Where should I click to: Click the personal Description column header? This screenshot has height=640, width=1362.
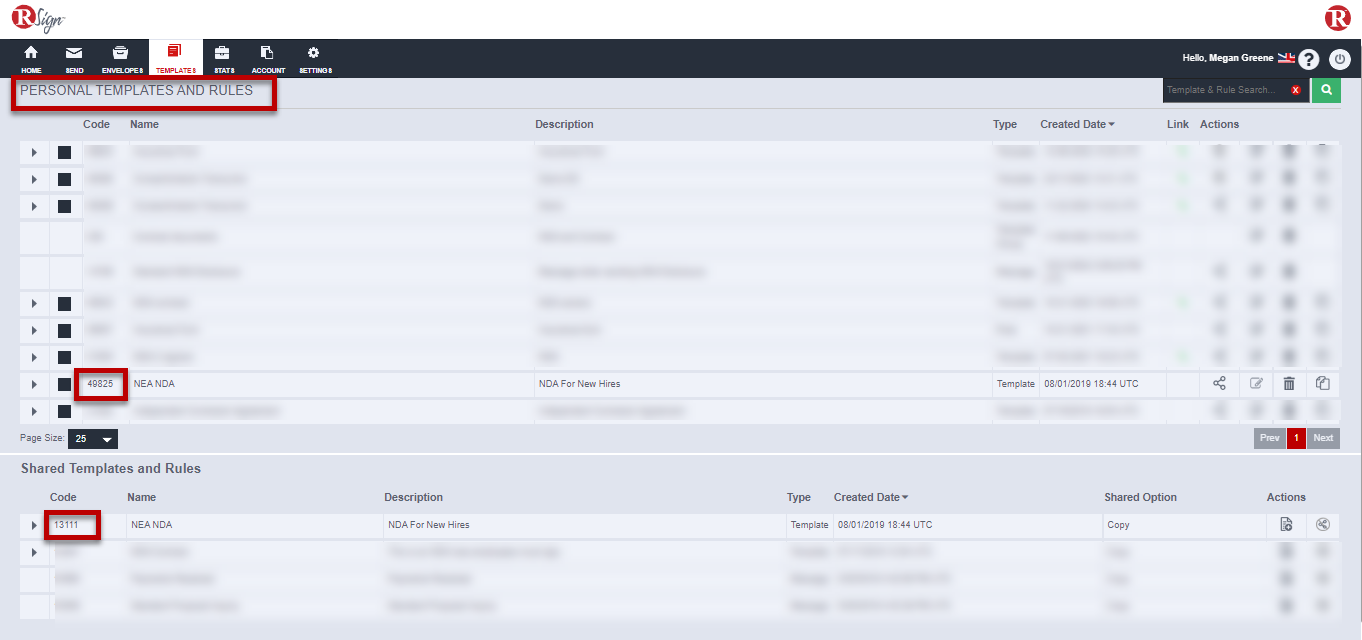click(x=564, y=124)
